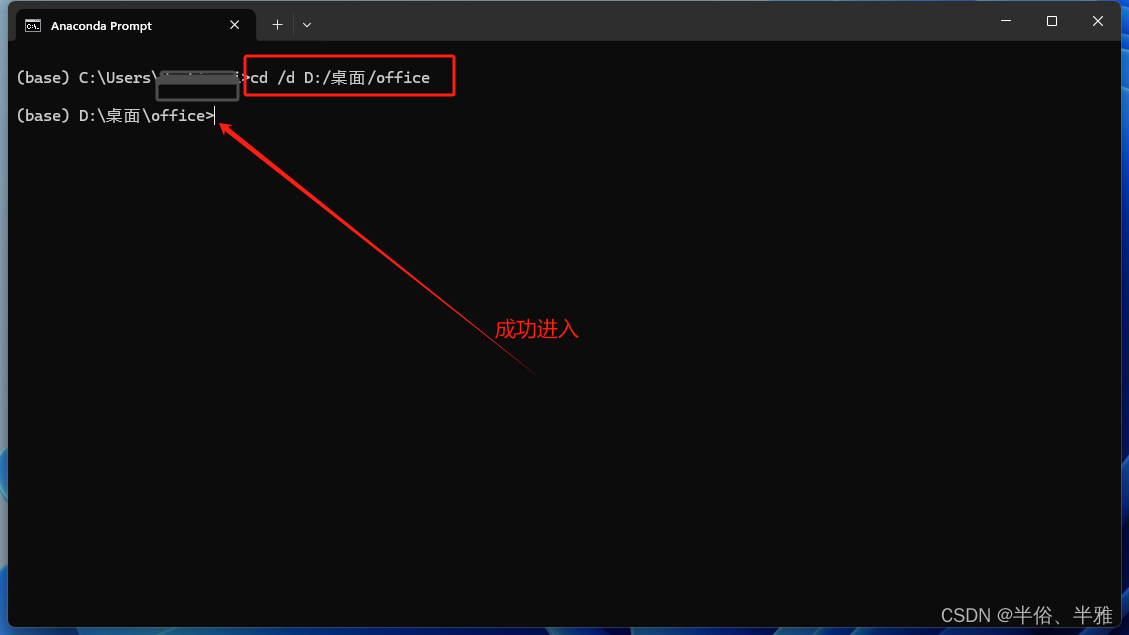Close the whole terminal window
This screenshot has height=635, width=1129.
tap(1097, 21)
